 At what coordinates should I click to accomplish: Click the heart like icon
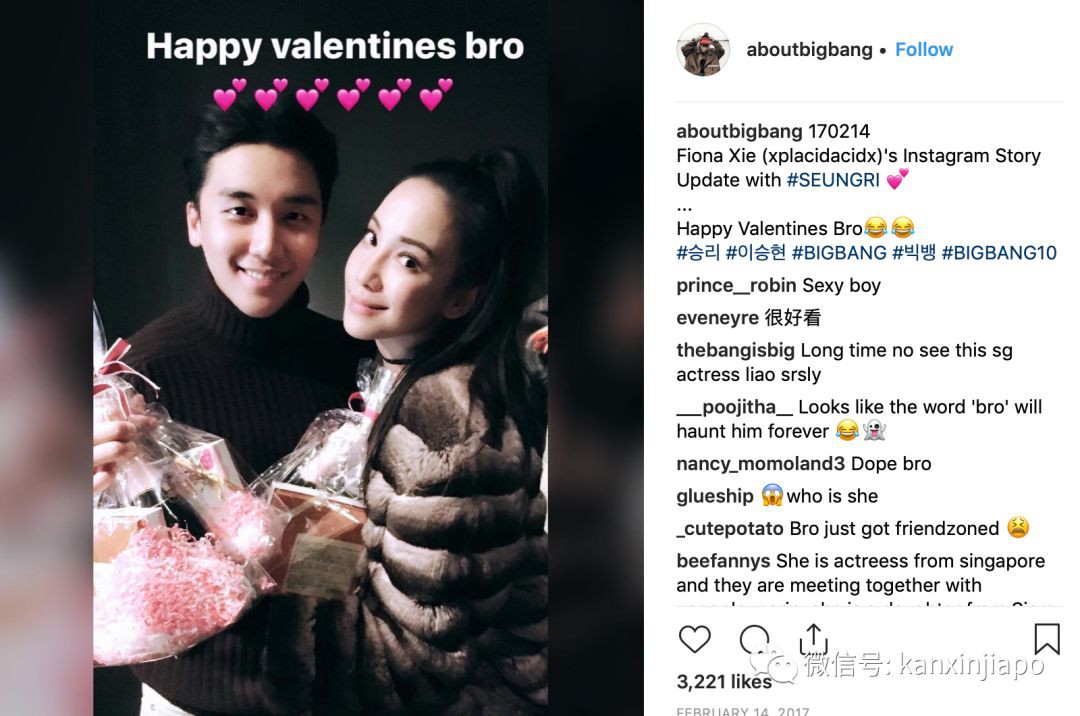(x=694, y=639)
